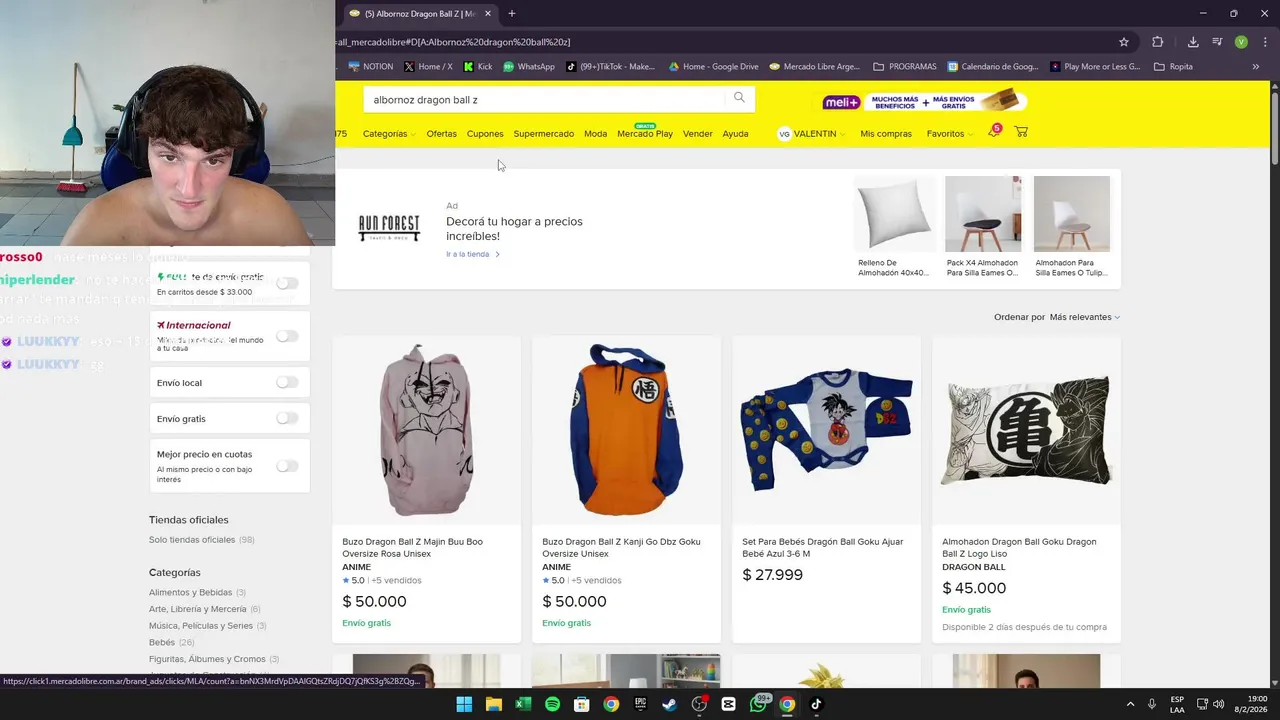
Task: Open Epic Games Launcher from taskbar
Action: [x=640, y=704]
